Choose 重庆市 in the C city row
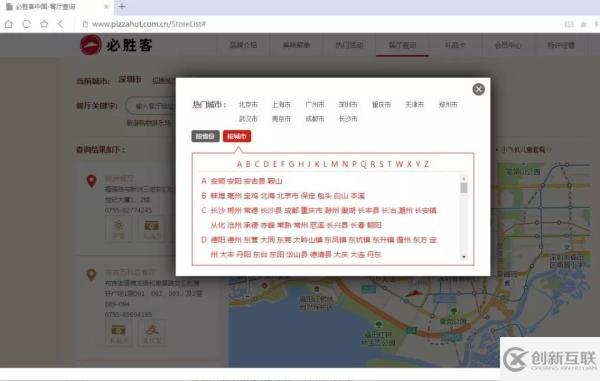 (311, 210)
